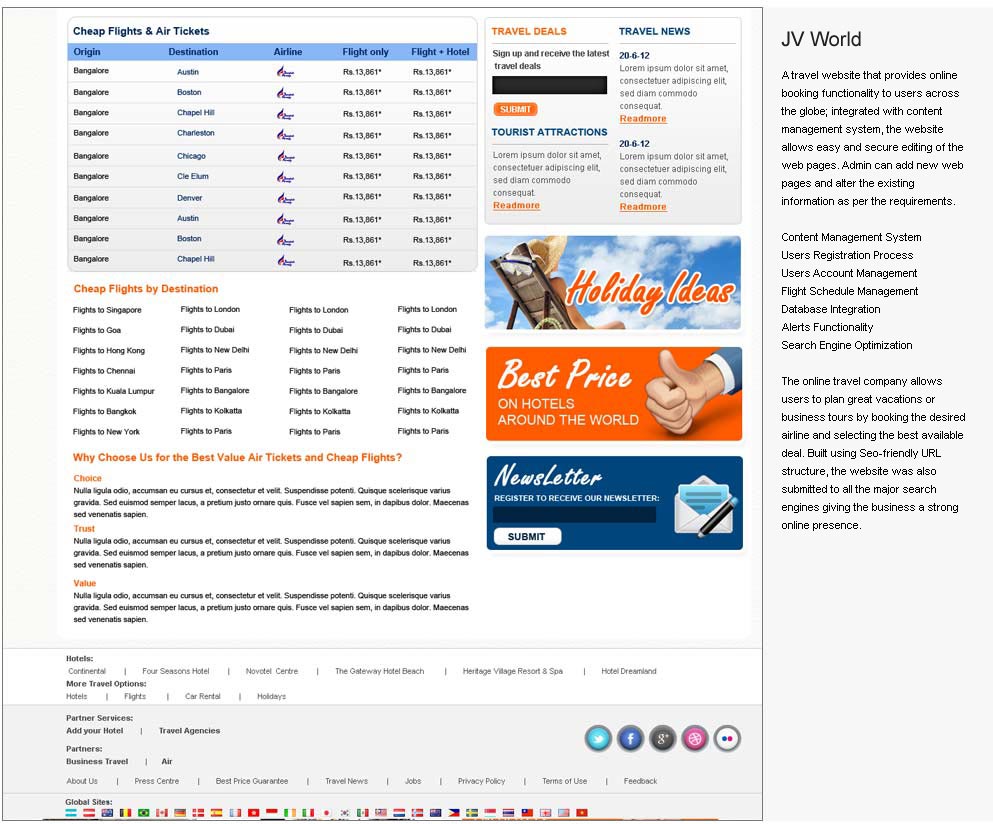Open Flights to Kuala Lumpur link
The height and width of the screenshot is (824, 993).
click(x=113, y=391)
